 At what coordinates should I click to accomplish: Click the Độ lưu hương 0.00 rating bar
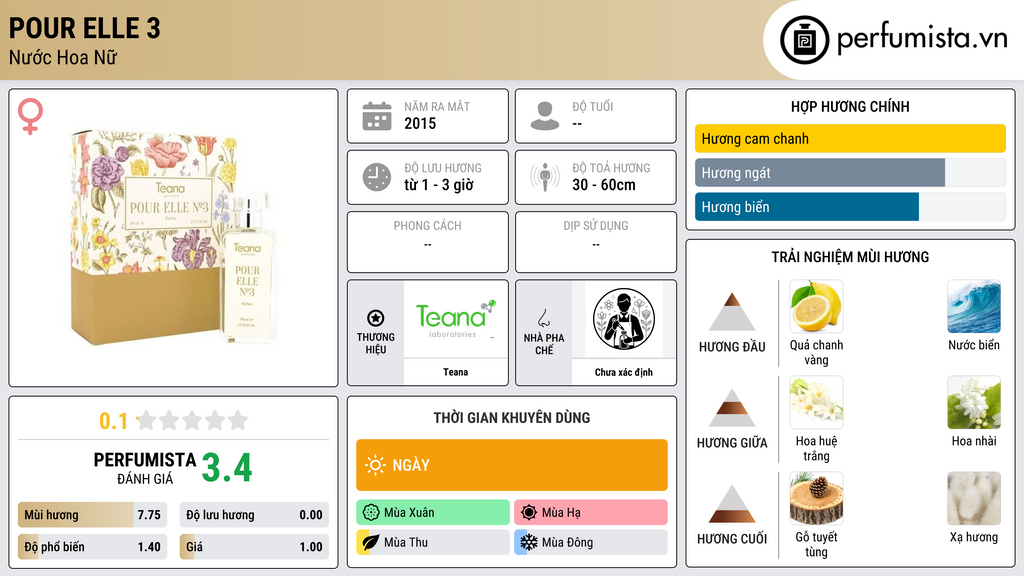pos(254,515)
